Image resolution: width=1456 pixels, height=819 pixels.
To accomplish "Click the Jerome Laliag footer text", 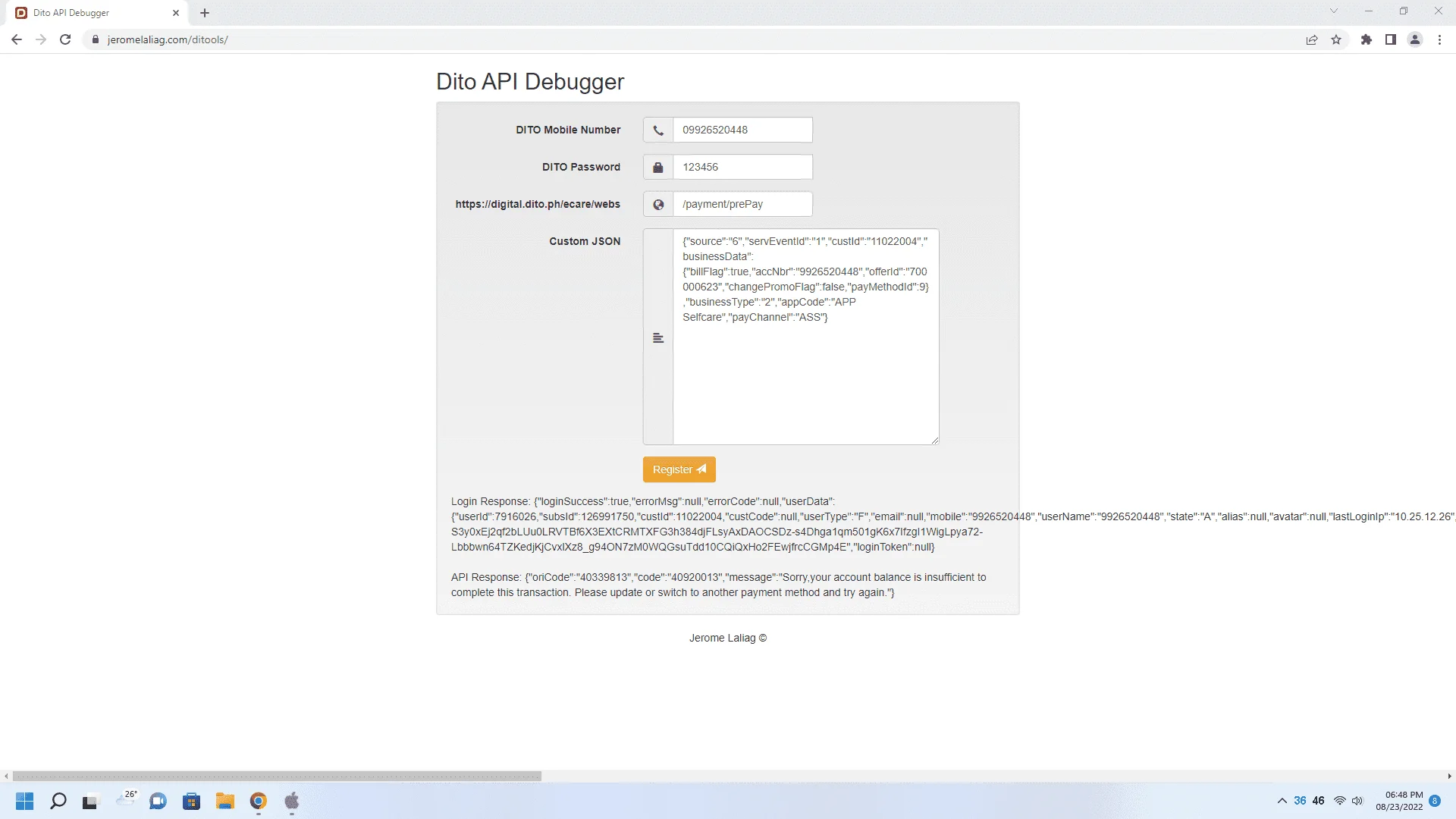I will point(728,638).
